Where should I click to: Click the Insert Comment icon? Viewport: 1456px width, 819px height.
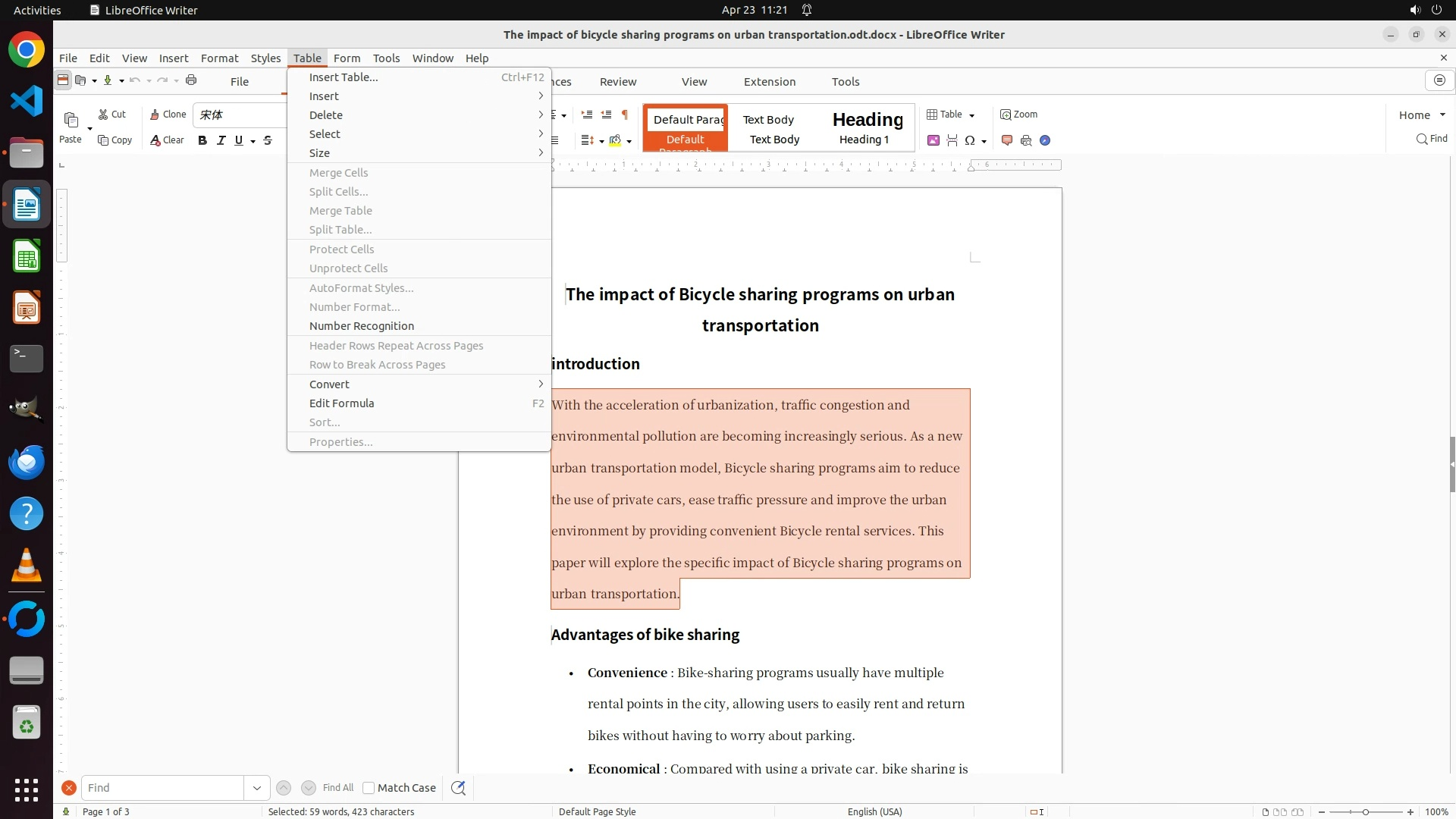1007,140
